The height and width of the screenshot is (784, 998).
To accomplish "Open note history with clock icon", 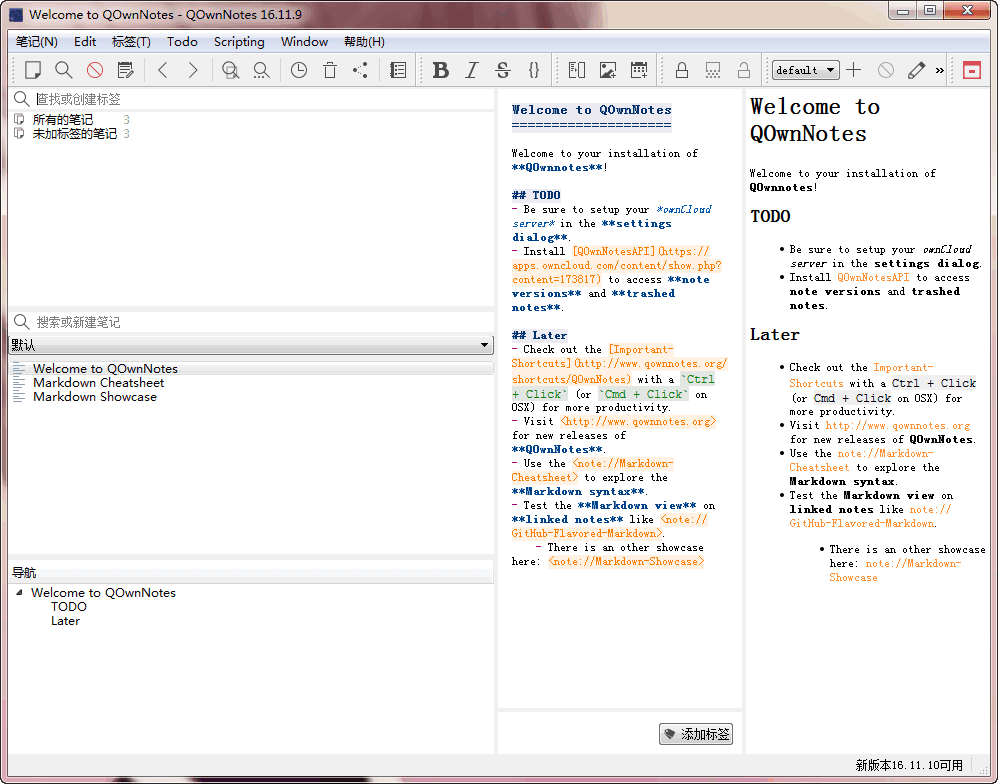I will pos(299,70).
